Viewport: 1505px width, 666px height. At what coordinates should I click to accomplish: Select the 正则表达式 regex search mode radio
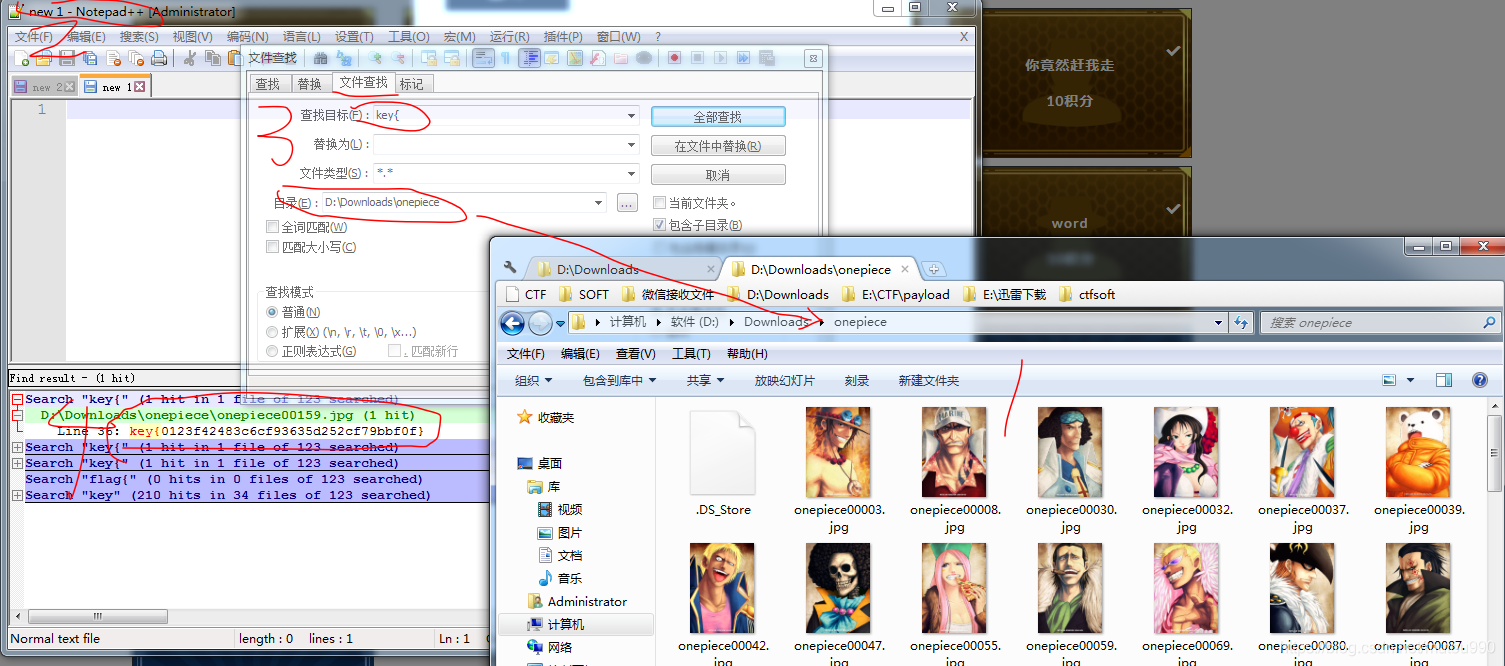click(x=272, y=351)
